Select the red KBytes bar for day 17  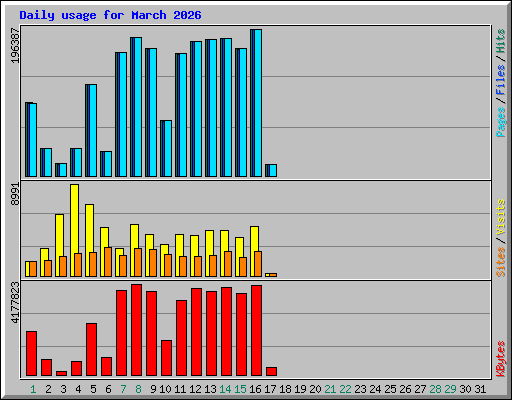pyautogui.click(x=272, y=372)
